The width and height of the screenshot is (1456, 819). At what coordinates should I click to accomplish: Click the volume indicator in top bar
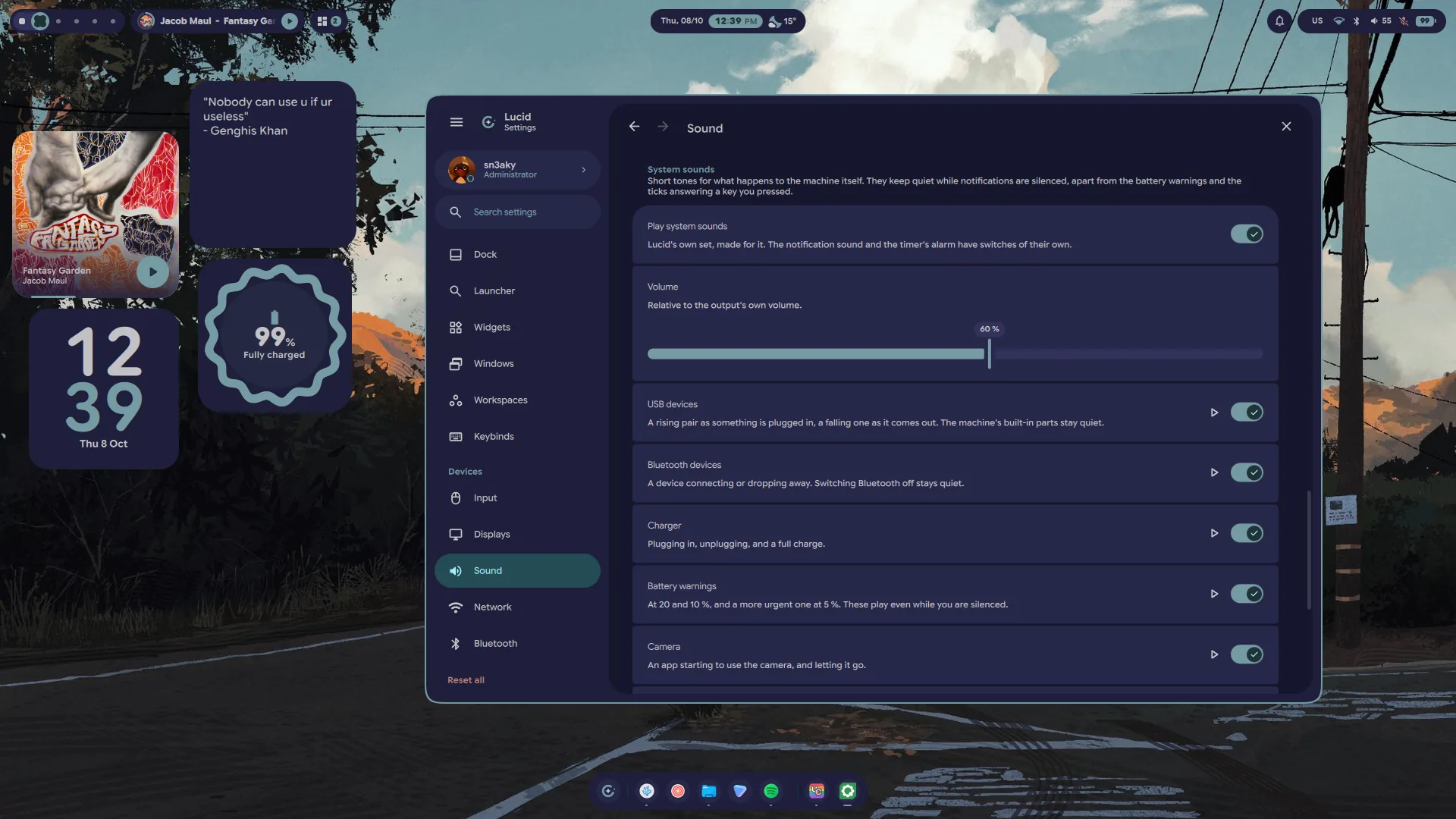click(x=1380, y=21)
